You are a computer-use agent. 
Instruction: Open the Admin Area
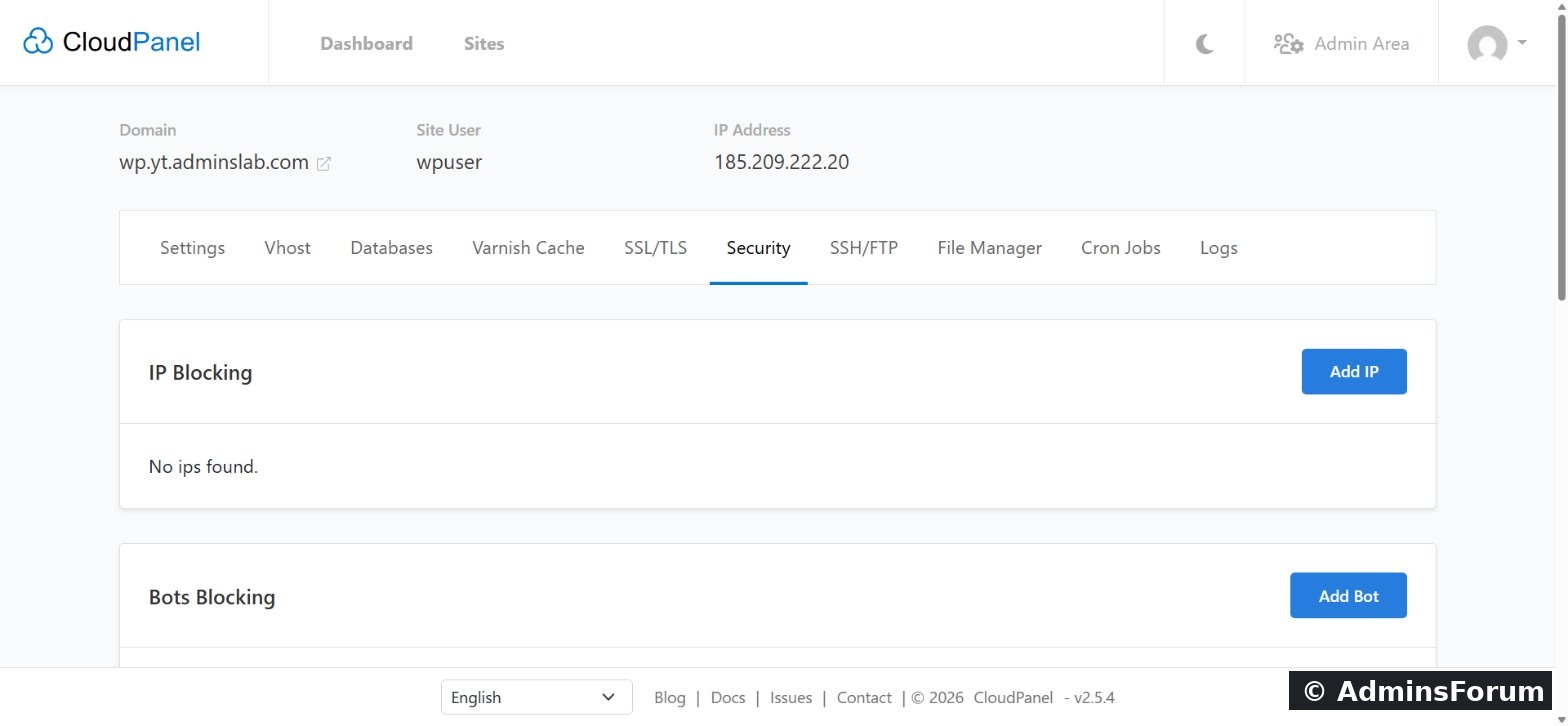(x=1341, y=43)
